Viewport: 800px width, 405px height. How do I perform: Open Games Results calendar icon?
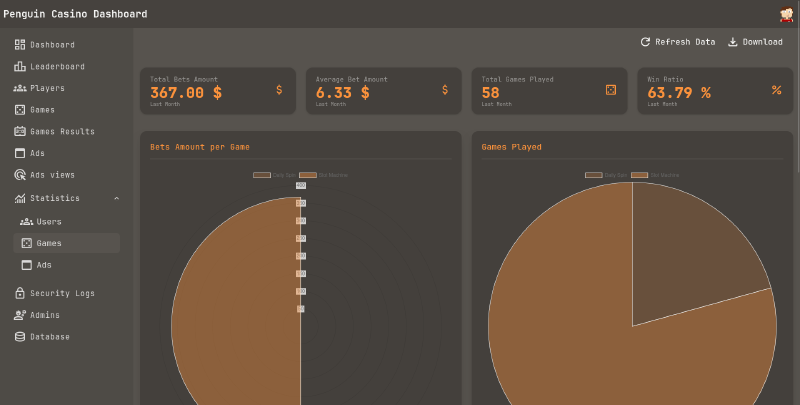20,131
